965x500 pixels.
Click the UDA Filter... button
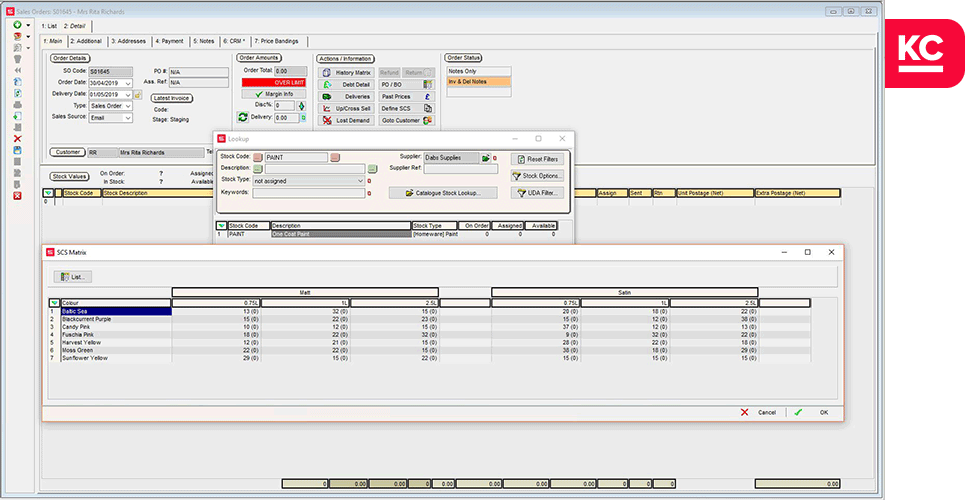point(537,193)
